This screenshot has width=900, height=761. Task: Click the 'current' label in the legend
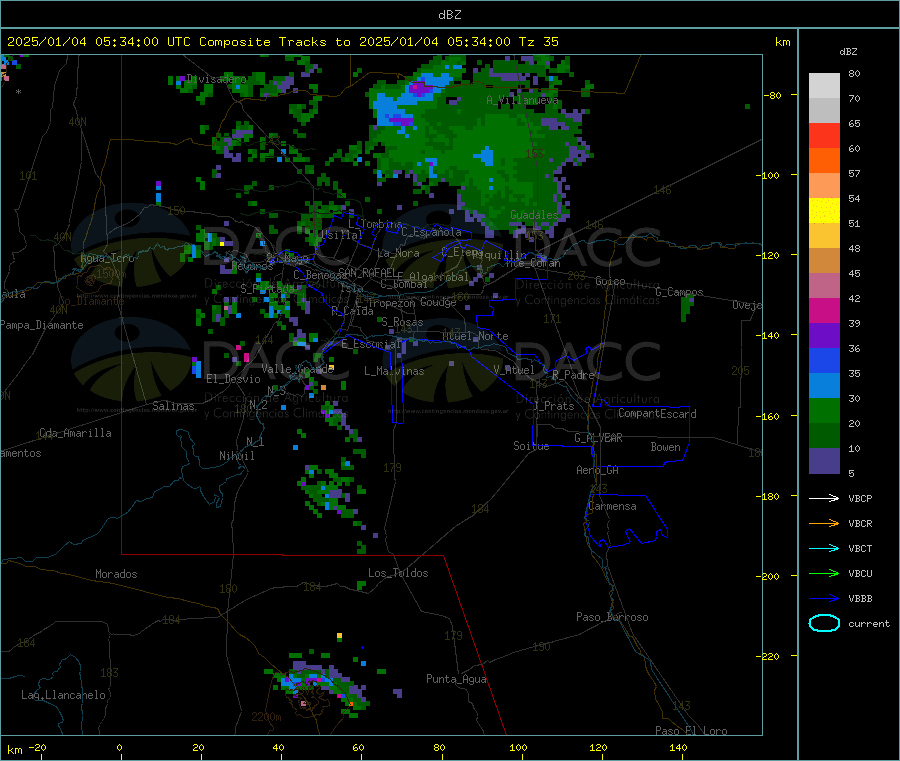(869, 623)
